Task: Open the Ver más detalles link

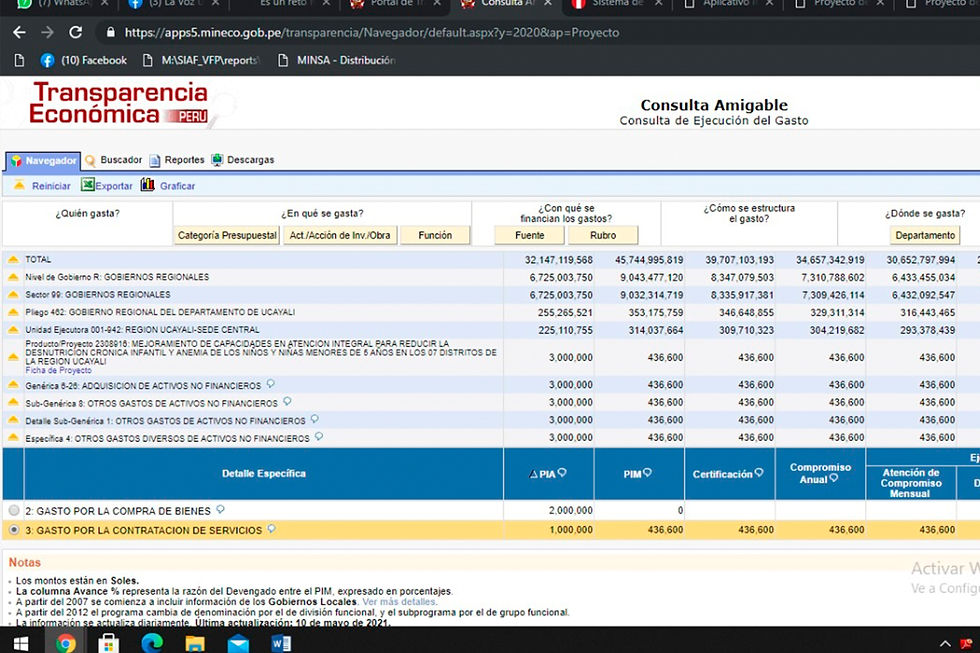Action: (399, 602)
